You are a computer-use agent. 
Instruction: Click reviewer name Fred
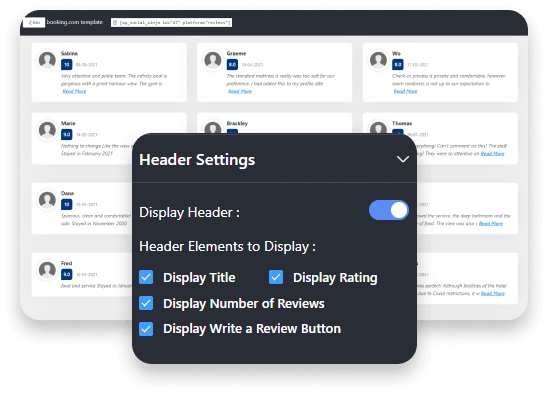[66, 263]
